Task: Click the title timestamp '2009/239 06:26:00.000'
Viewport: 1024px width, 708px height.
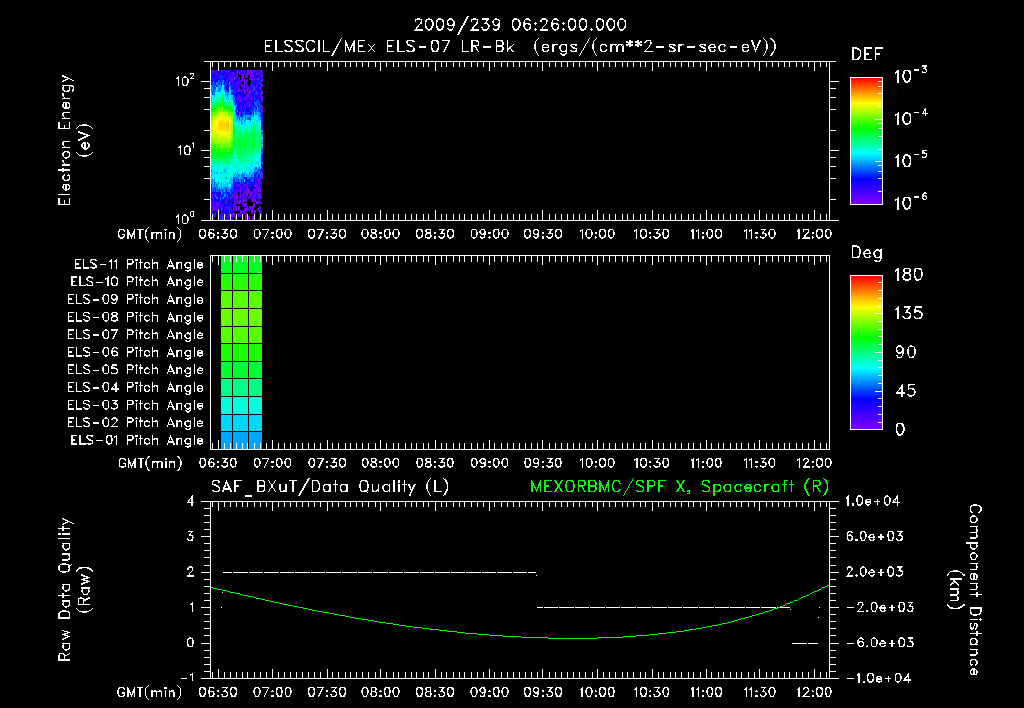Action: 520,25
